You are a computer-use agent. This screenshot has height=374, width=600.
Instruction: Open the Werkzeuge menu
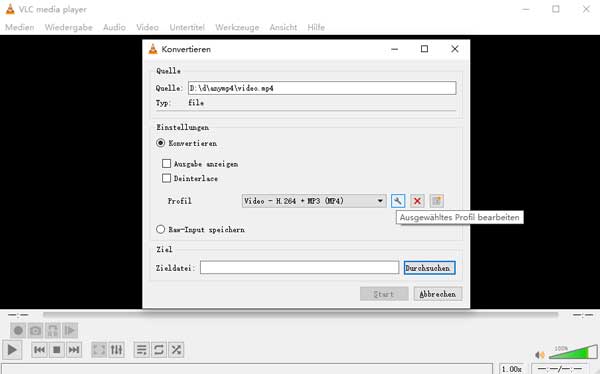point(237,28)
